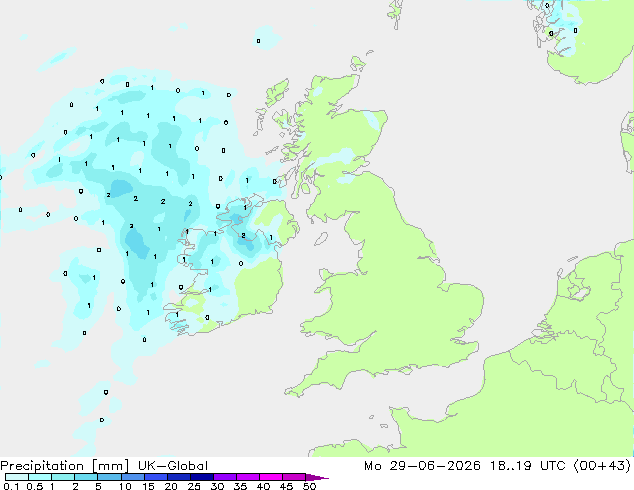
Task: Click the '10' legend scale label
Action: (125, 486)
